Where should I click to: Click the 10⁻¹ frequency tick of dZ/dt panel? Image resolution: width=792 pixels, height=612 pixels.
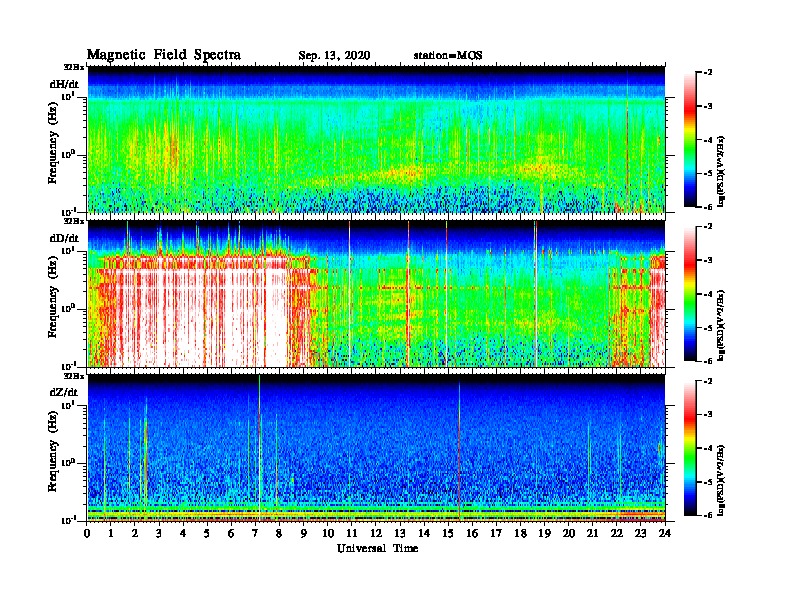(x=68, y=520)
